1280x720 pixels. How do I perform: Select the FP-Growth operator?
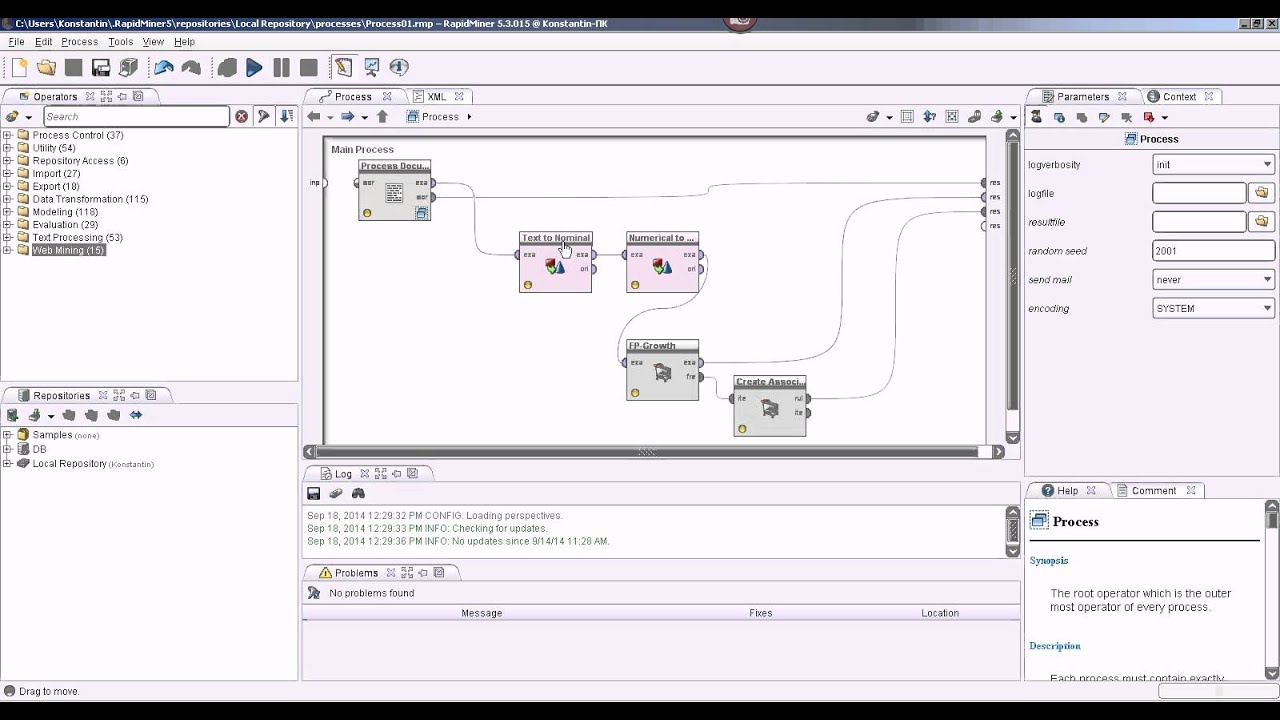(x=662, y=370)
